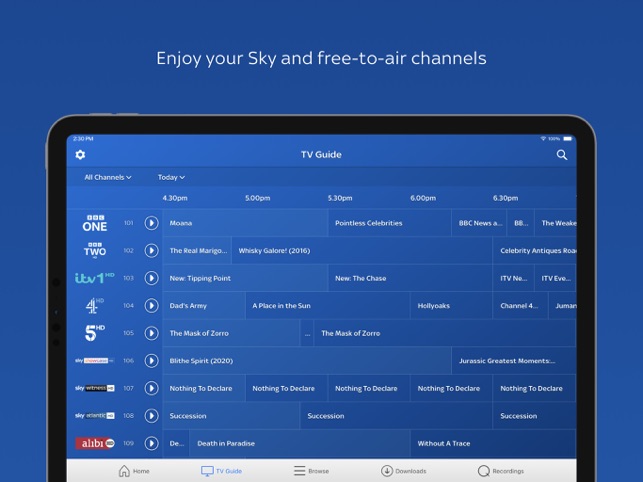This screenshot has height=482, width=643.
Task: Select the Sky Witness logo
Action: coord(95,388)
